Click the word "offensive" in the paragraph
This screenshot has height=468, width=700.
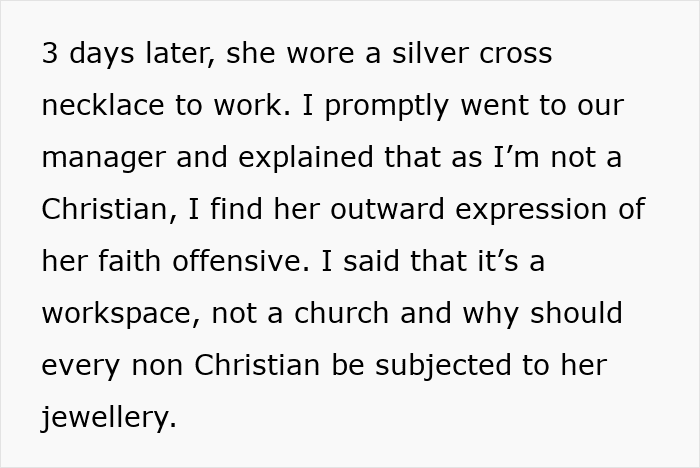[240, 261]
